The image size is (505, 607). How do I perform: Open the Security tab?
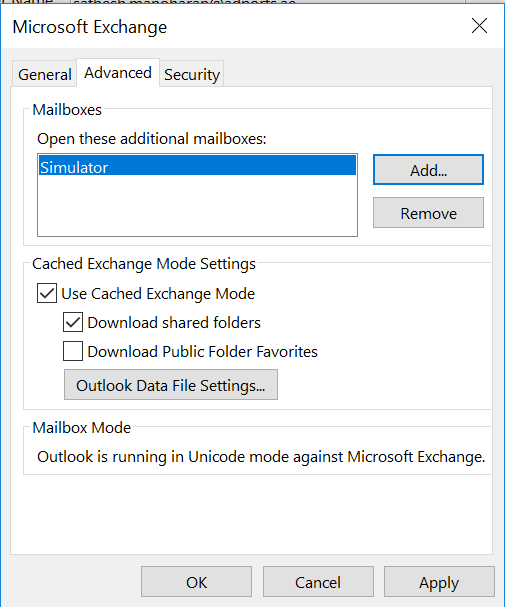click(192, 74)
